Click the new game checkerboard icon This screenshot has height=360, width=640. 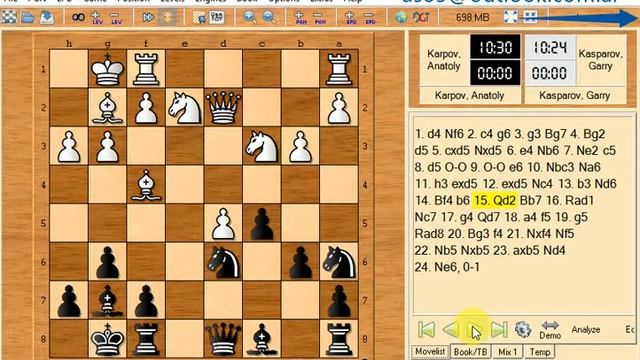click(x=9, y=17)
